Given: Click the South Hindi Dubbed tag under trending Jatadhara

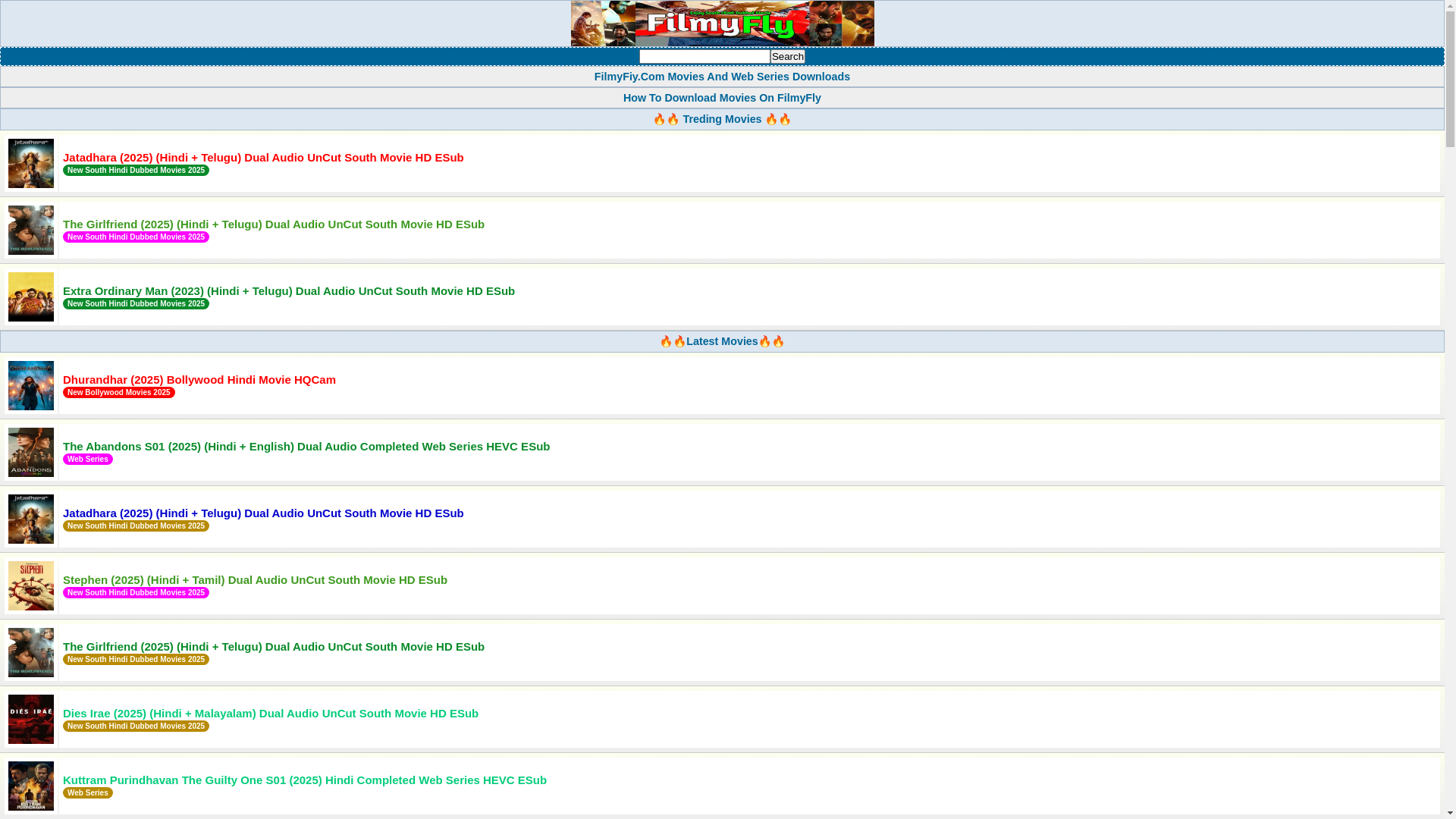Looking at the screenshot, I should pyautogui.click(x=136, y=171).
